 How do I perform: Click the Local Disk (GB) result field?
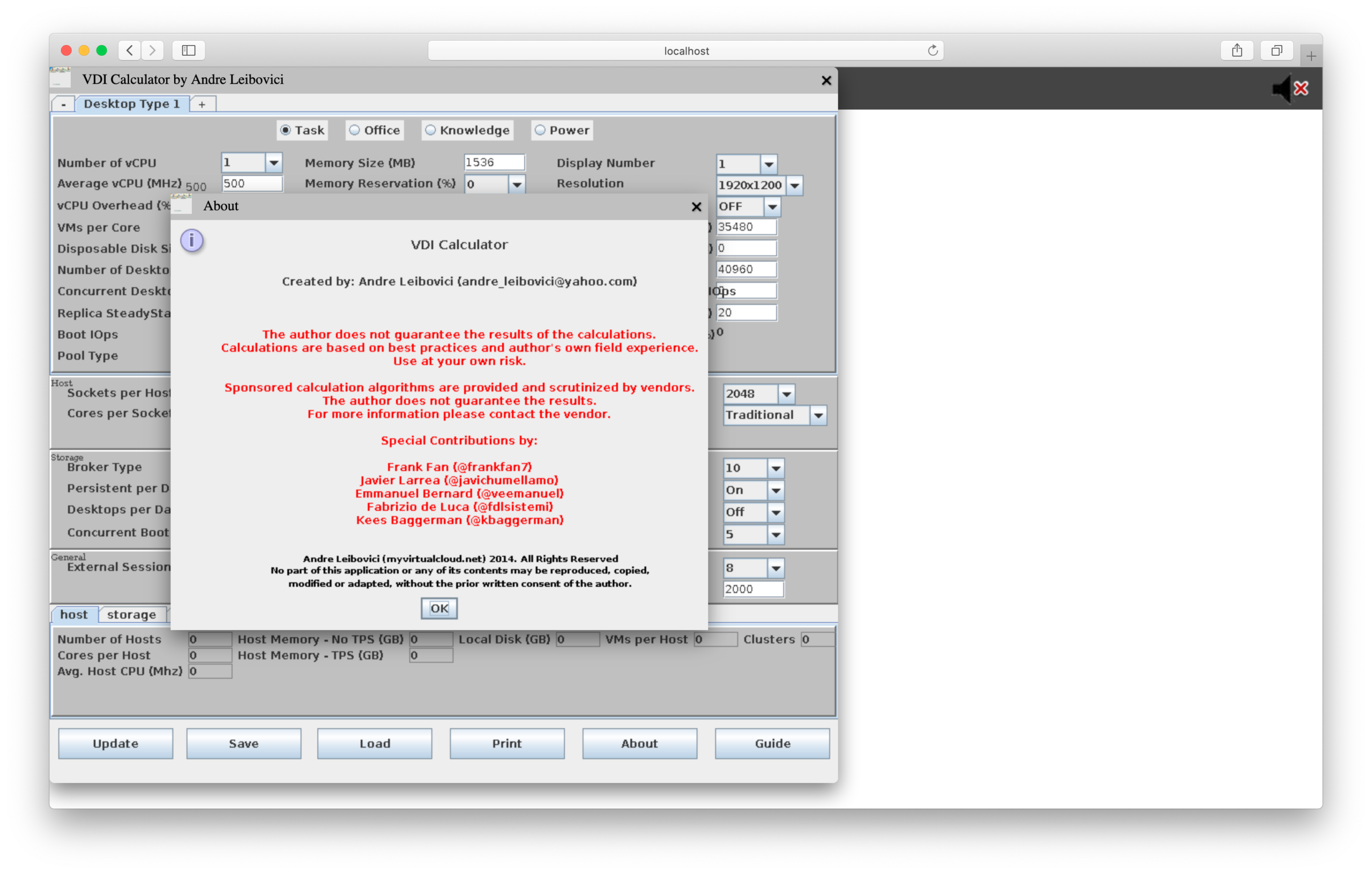click(x=578, y=639)
